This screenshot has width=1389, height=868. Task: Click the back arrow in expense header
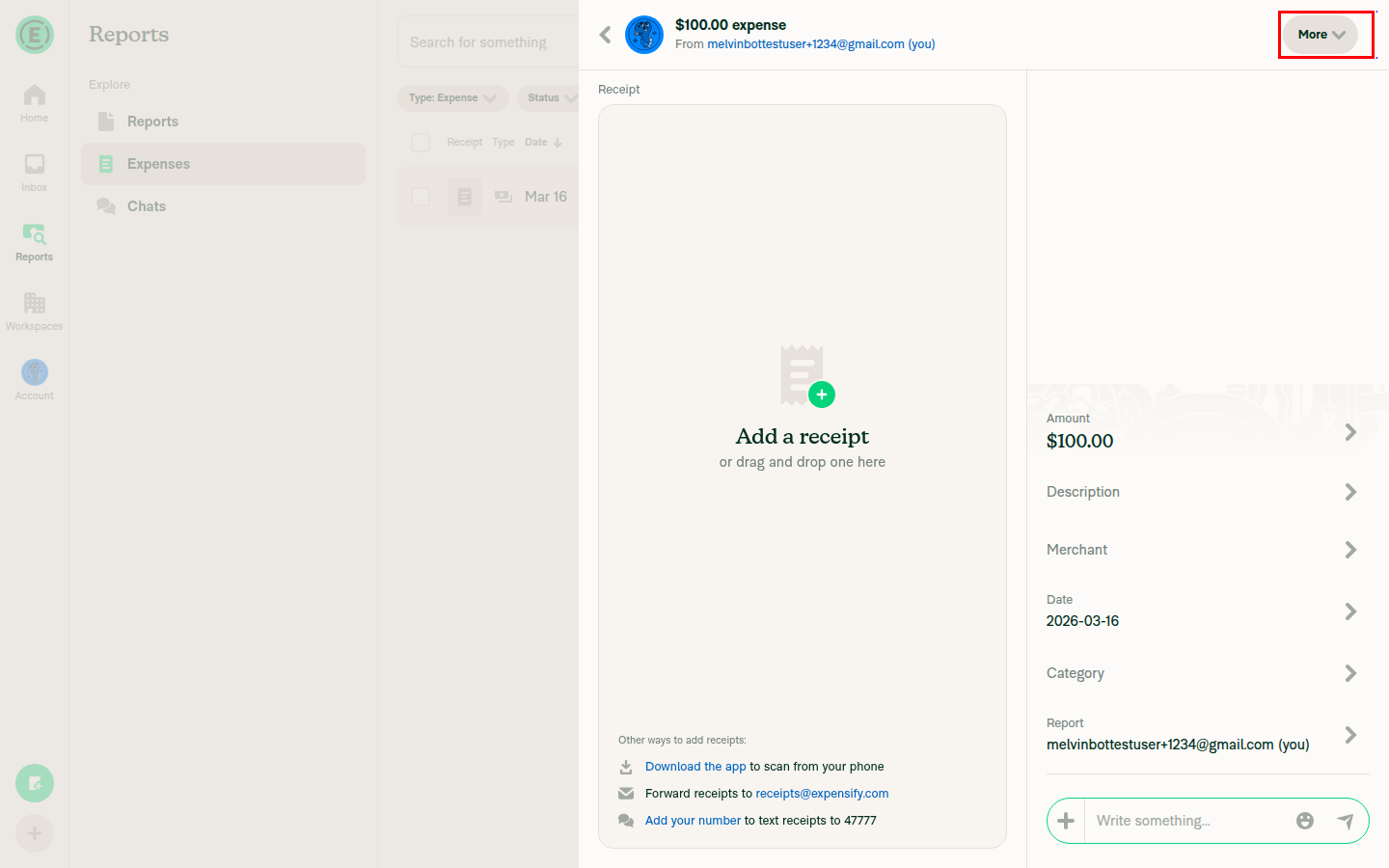click(x=605, y=36)
